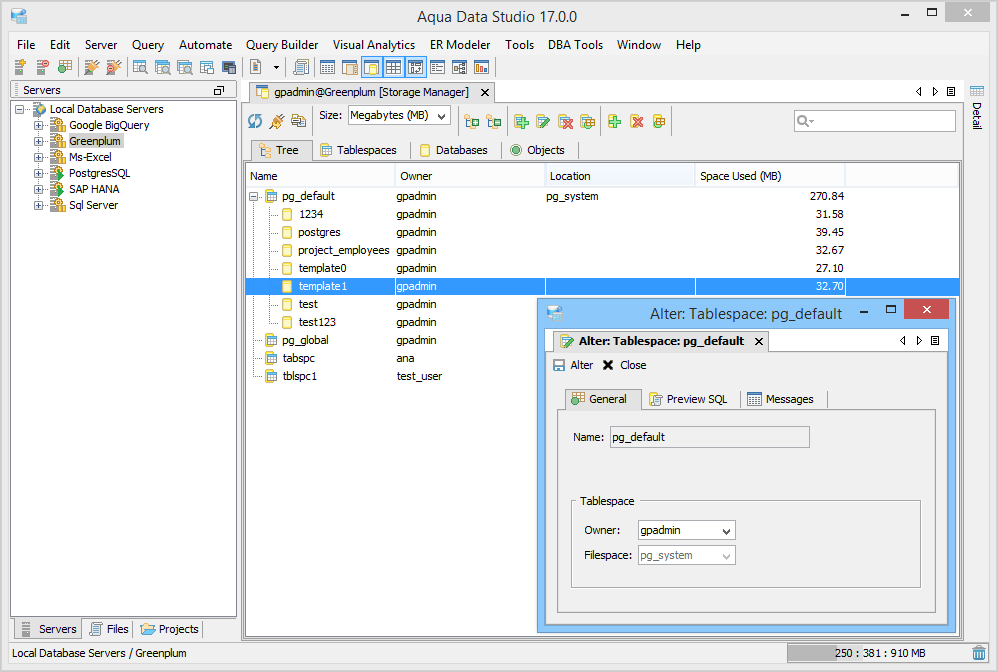
Task: Click the Close button in Alter dialog
Action: [624, 365]
